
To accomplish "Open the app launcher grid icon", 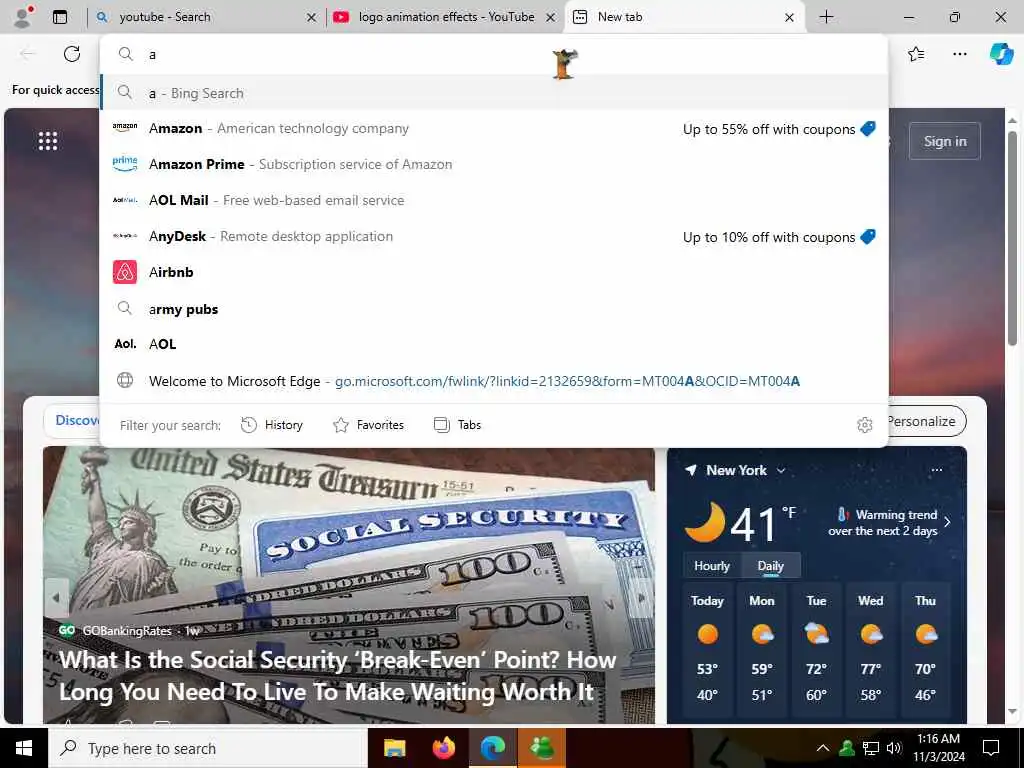I will click(48, 140).
